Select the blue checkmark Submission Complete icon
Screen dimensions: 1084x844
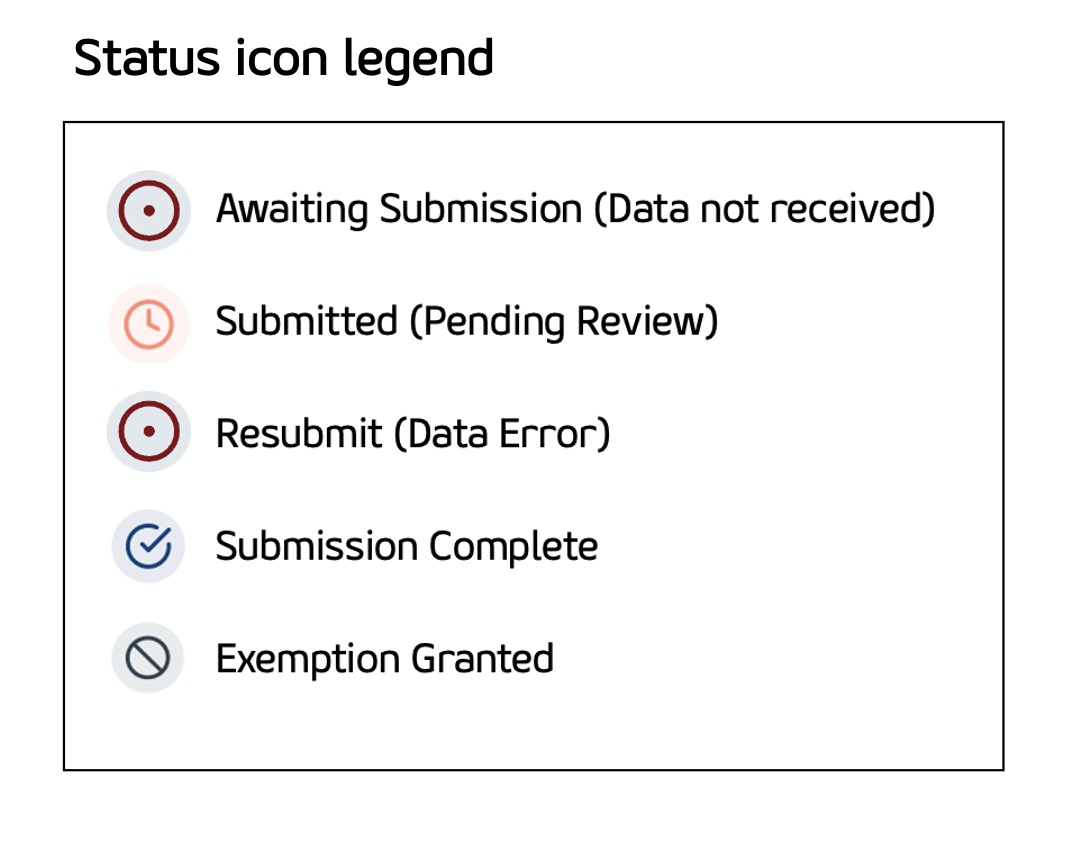tap(148, 546)
